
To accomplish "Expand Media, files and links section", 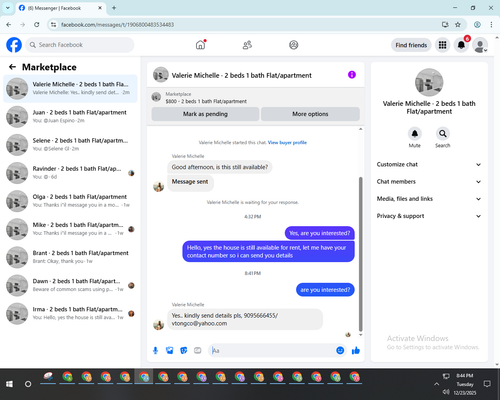I will coord(429,199).
